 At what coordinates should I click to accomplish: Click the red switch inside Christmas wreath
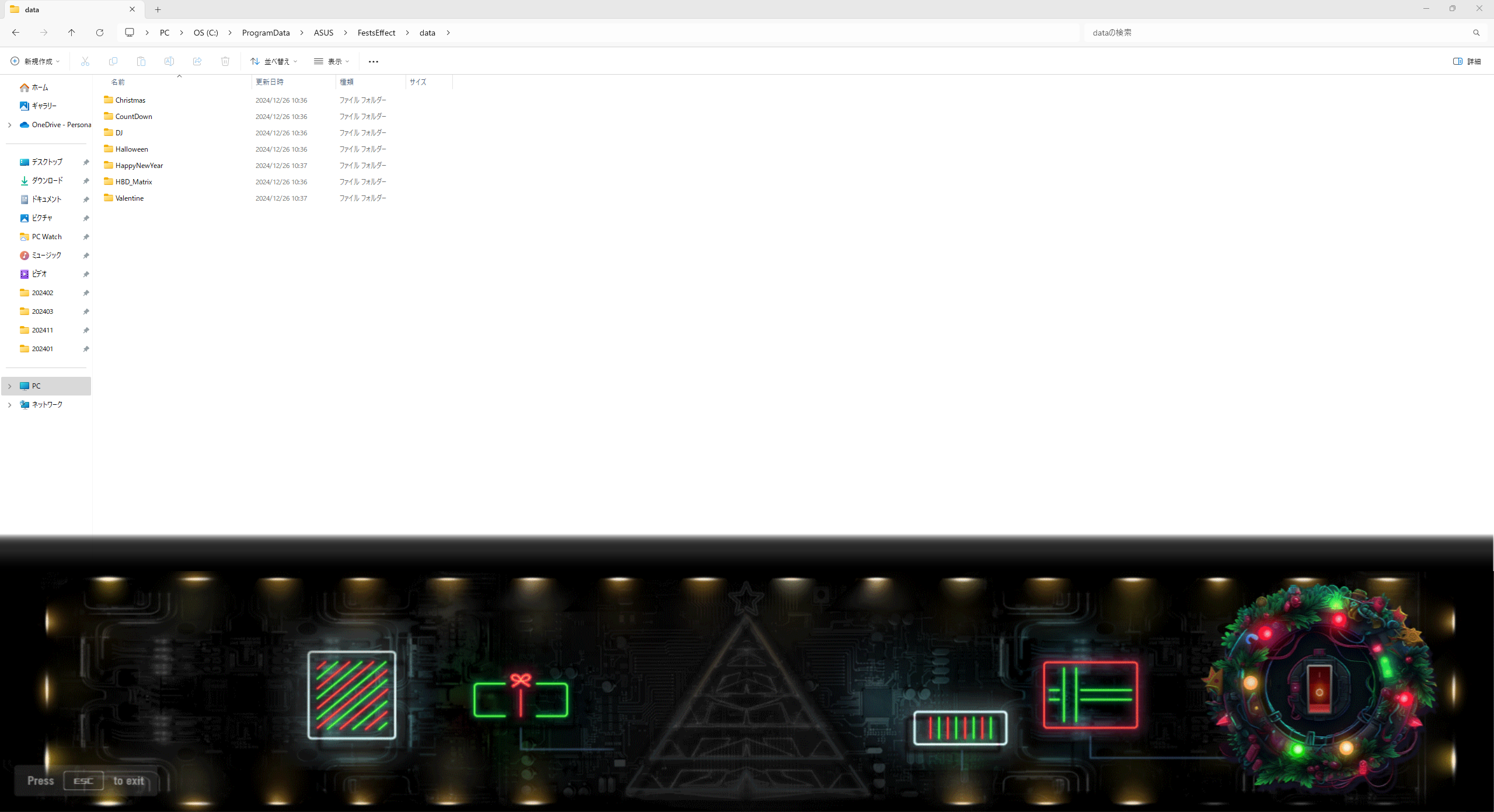1319,688
